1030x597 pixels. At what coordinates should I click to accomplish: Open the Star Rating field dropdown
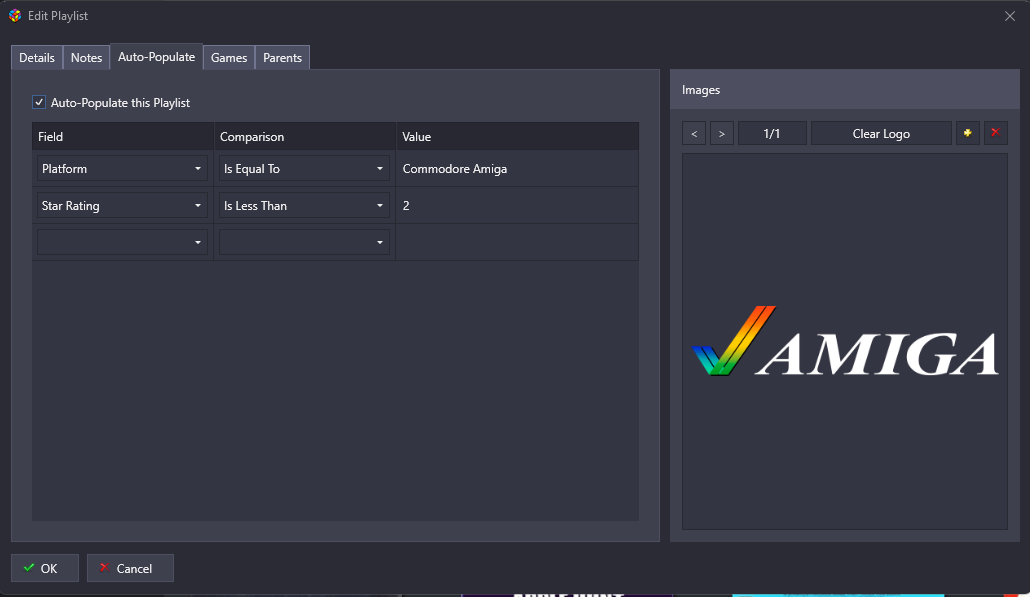pyautogui.click(x=122, y=206)
